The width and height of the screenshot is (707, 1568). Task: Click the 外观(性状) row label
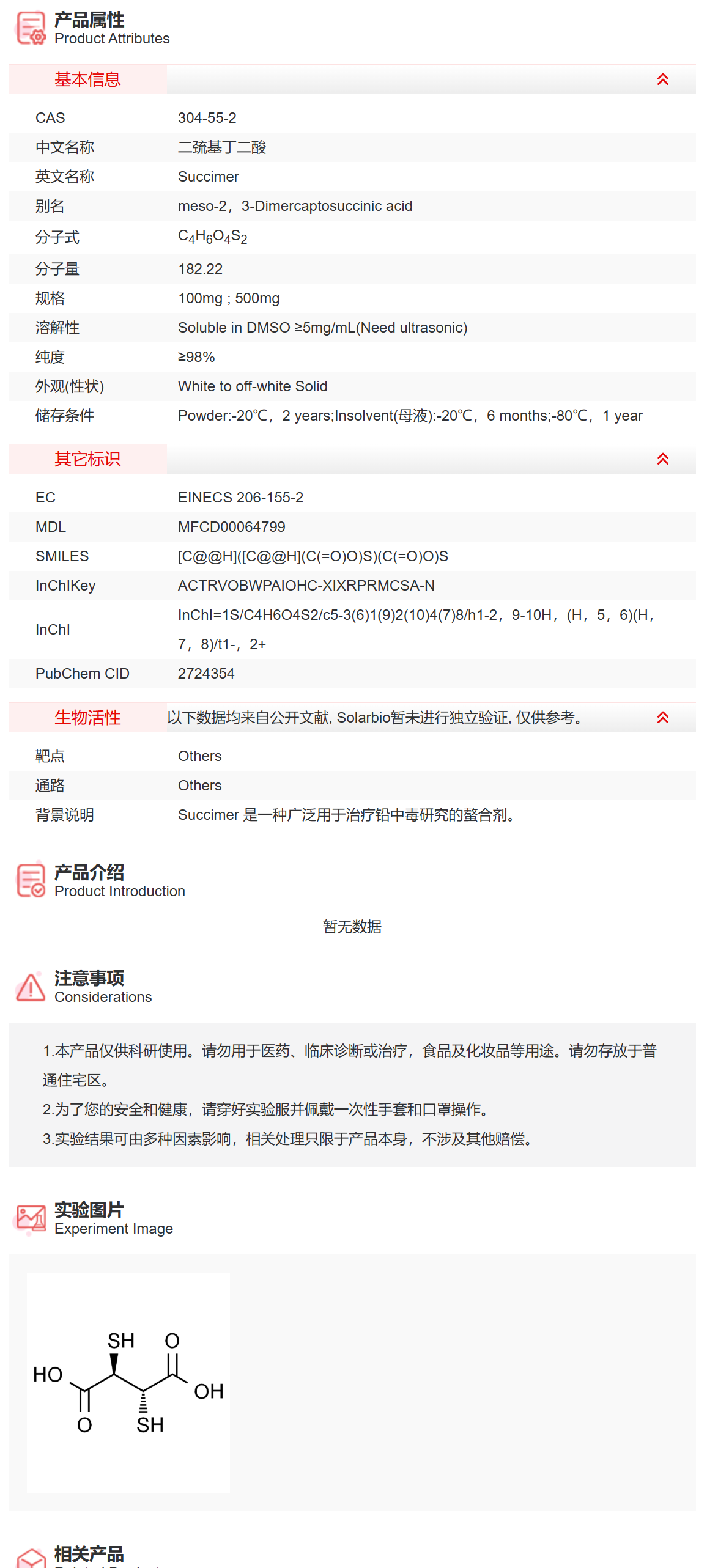[x=70, y=386]
